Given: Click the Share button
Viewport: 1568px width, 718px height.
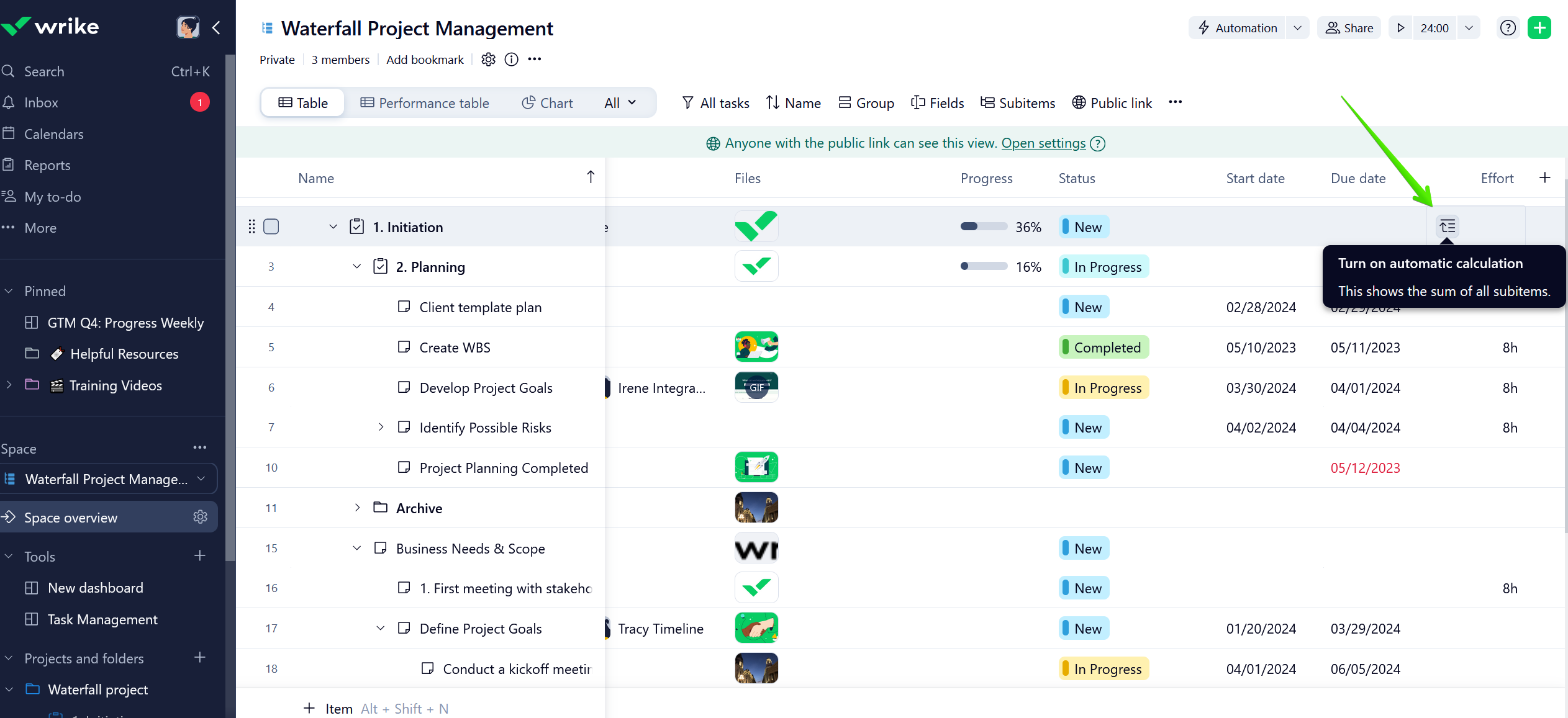Looking at the screenshot, I should [x=1349, y=28].
